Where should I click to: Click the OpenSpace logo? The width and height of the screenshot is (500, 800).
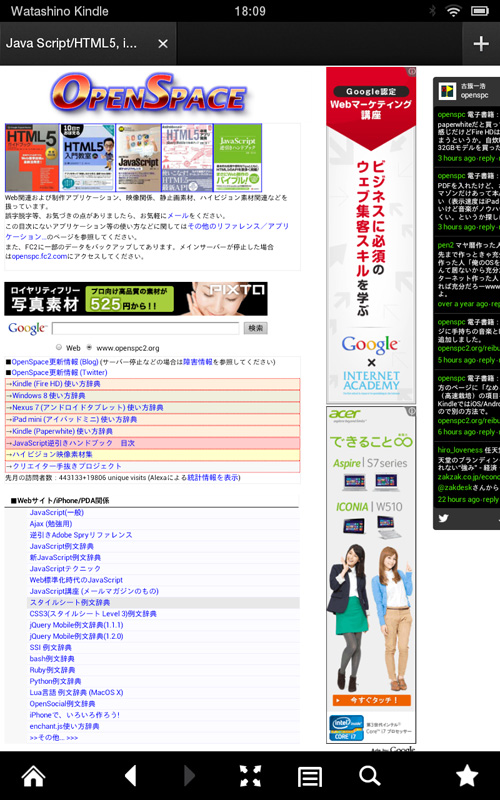[148, 93]
